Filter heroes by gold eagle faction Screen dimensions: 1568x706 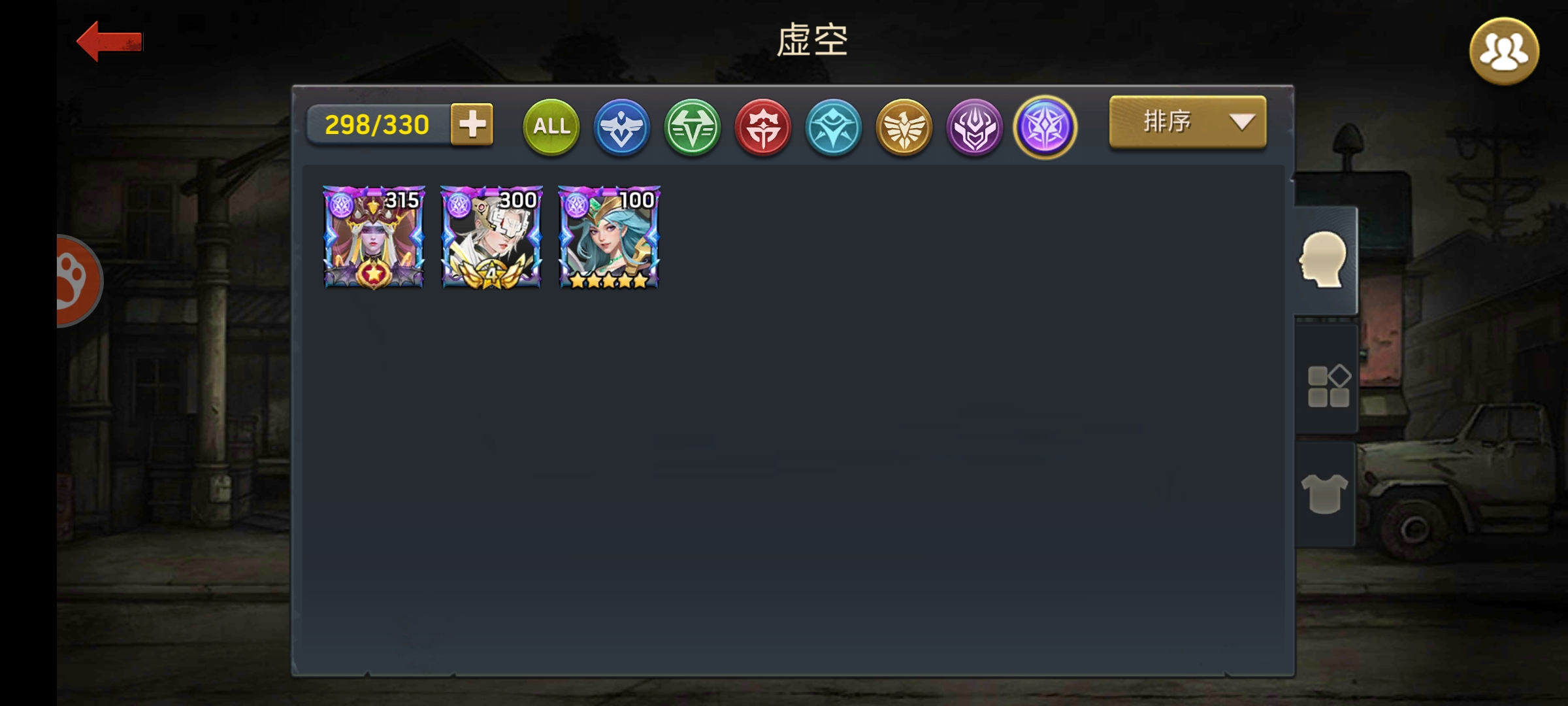pyautogui.click(x=904, y=127)
